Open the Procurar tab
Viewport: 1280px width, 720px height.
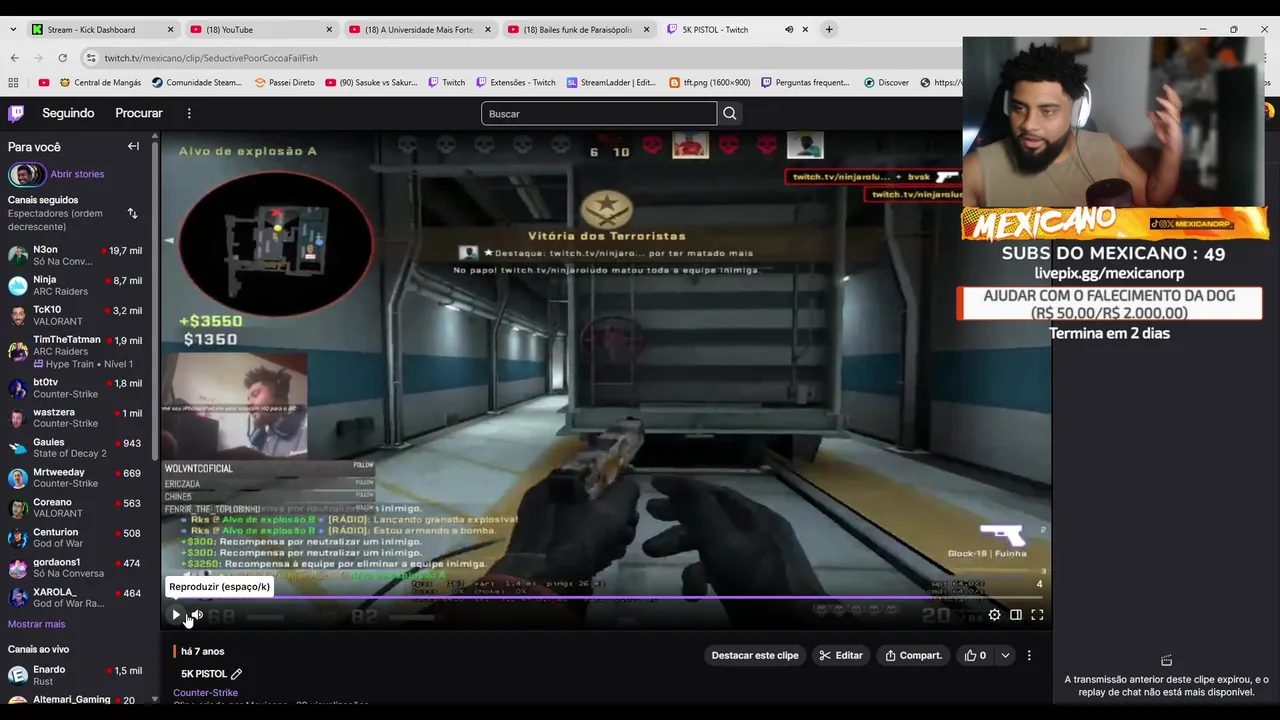139,113
